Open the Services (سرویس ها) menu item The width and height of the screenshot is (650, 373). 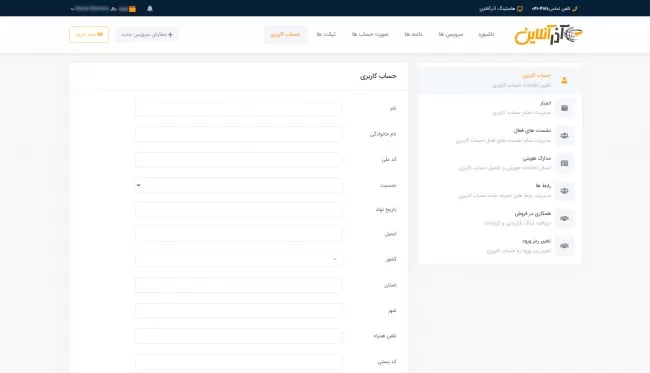[451, 34]
